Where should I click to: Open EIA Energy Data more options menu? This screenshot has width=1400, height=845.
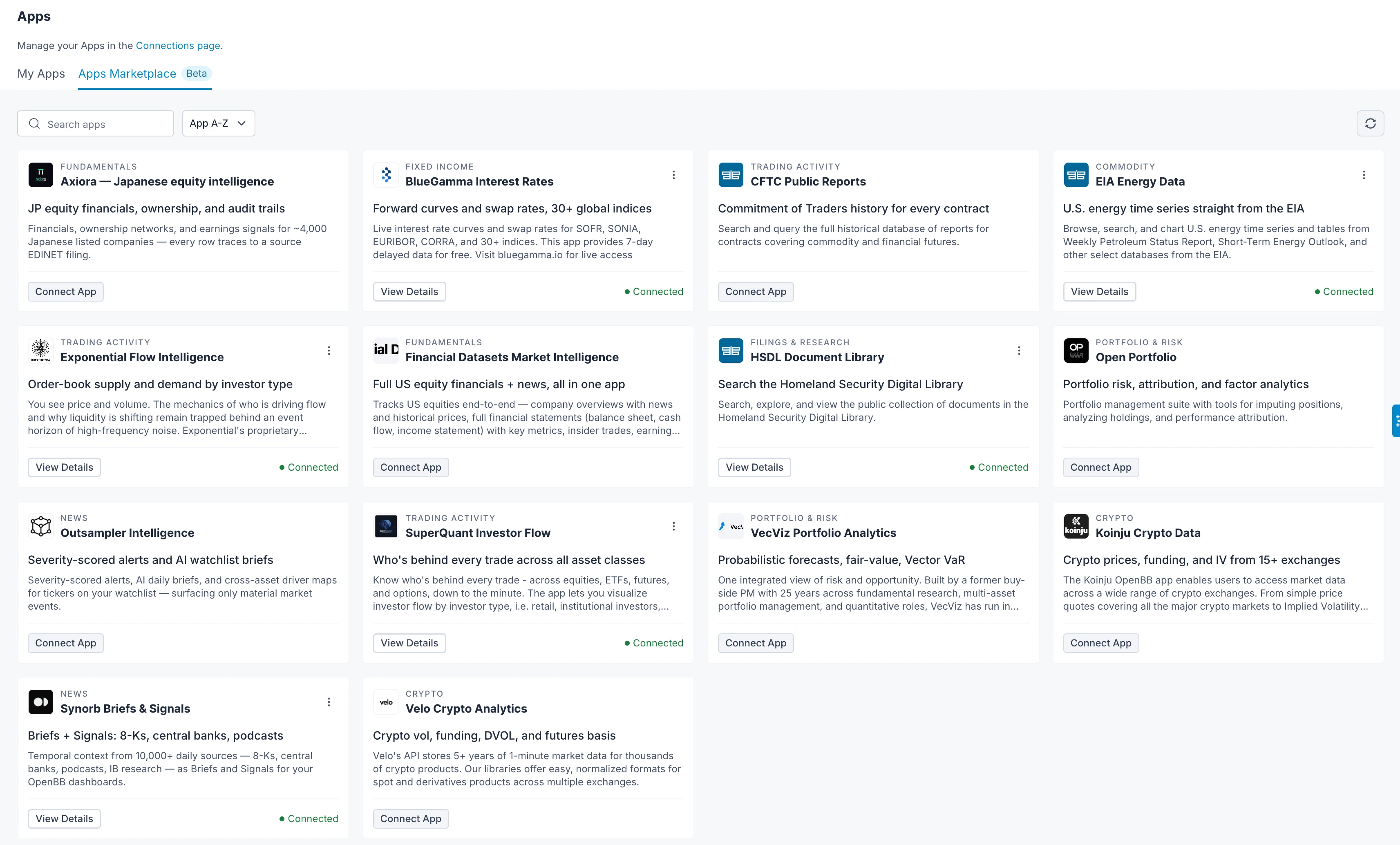(x=1364, y=175)
